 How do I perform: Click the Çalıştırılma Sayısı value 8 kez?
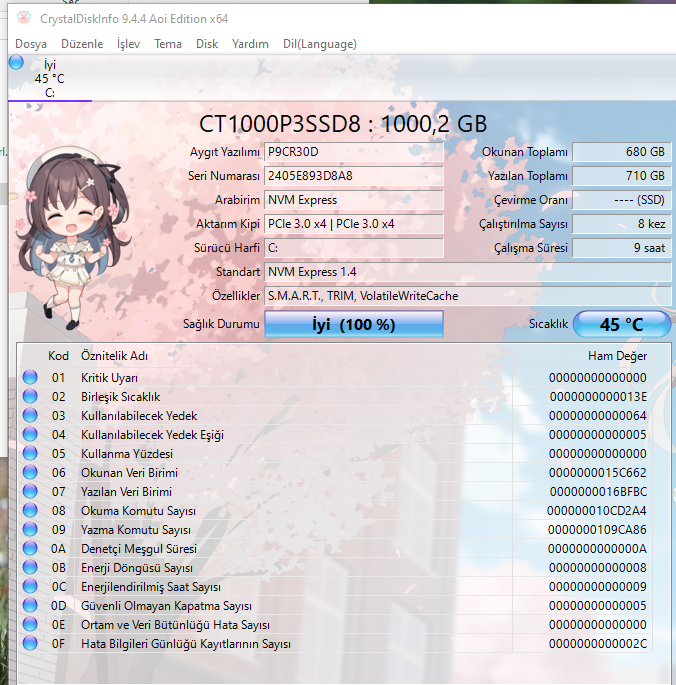coord(622,224)
